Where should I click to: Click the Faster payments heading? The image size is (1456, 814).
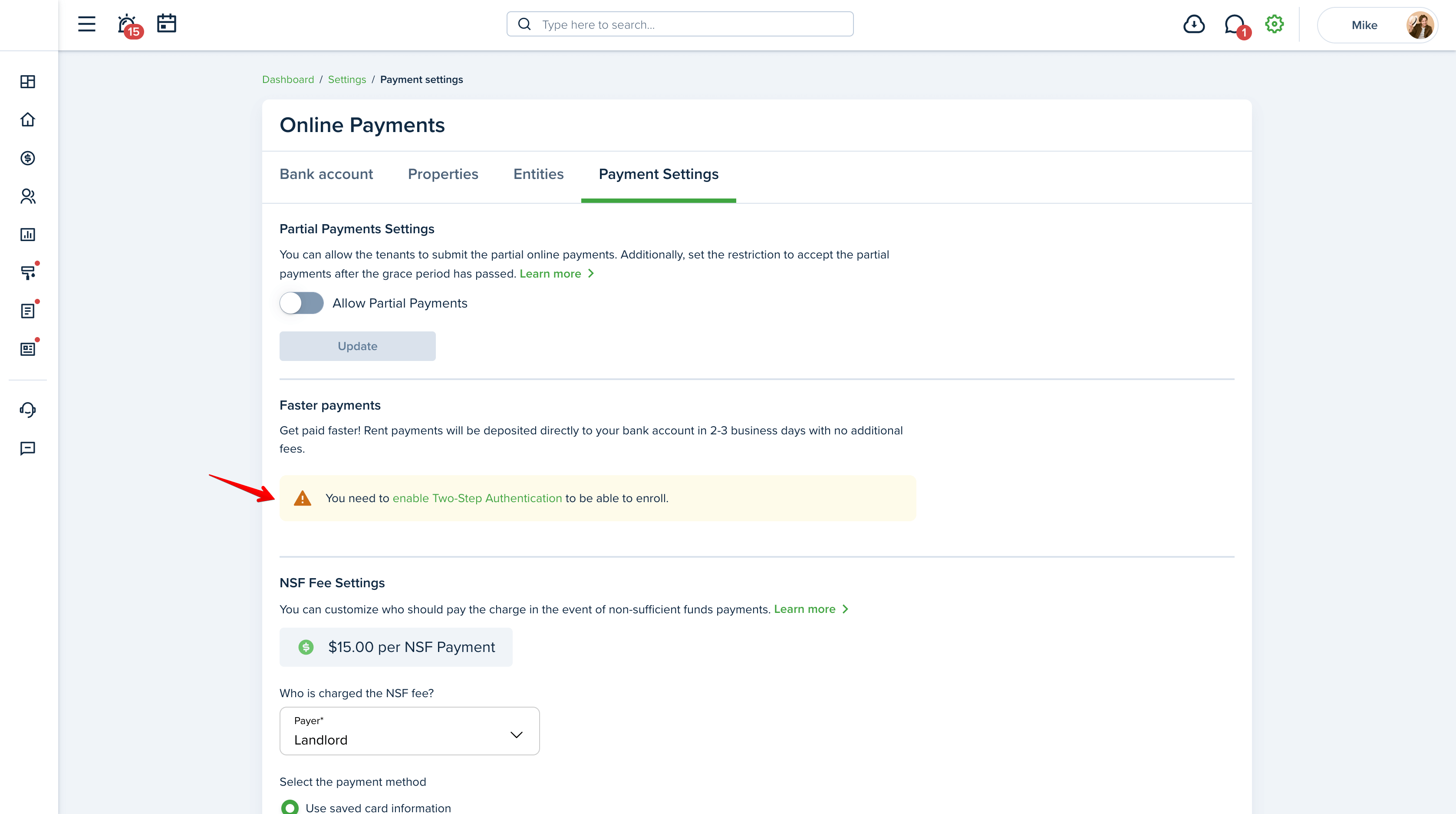pos(329,406)
